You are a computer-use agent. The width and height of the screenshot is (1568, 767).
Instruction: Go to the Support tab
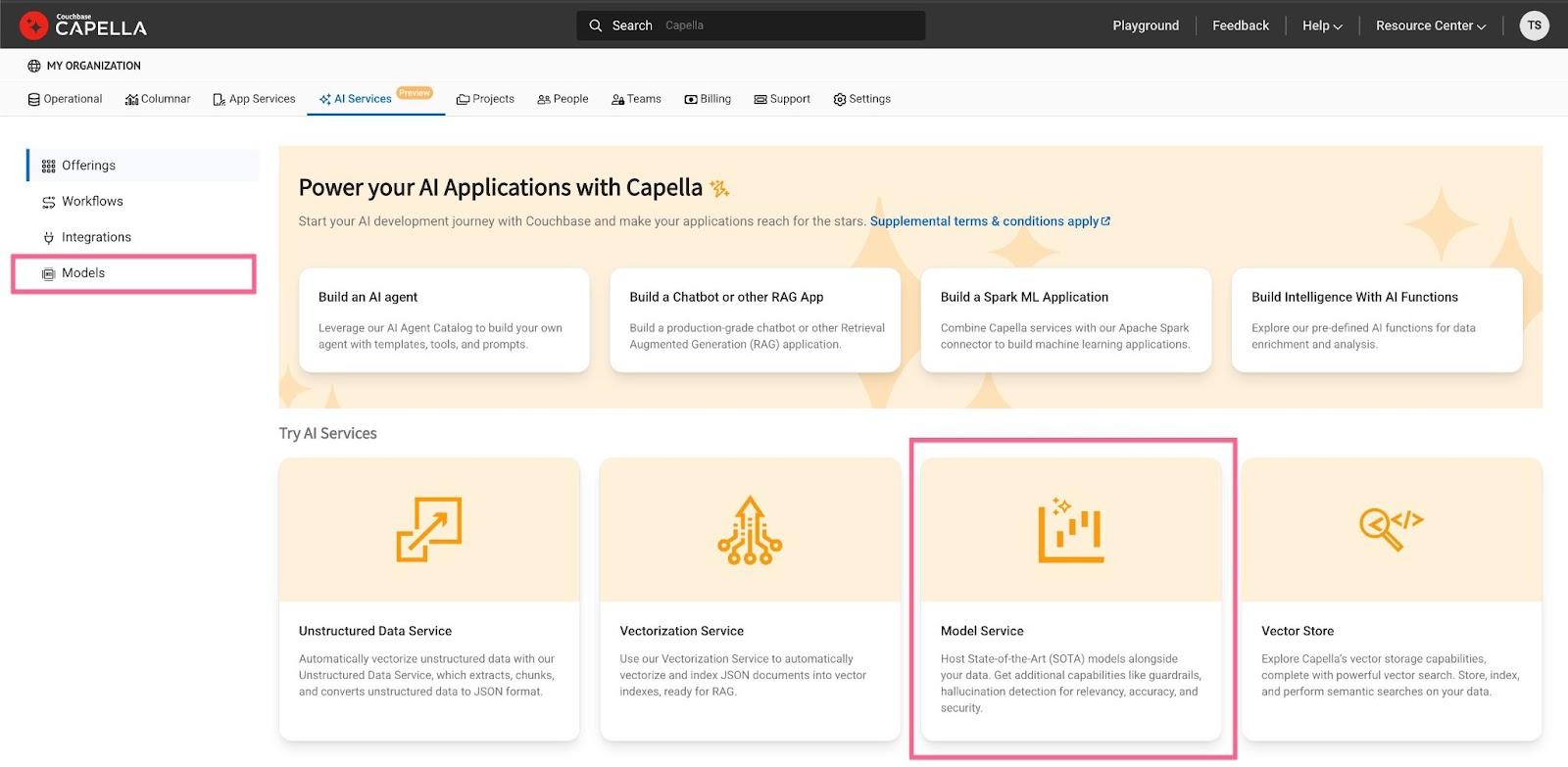[x=782, y=99]
